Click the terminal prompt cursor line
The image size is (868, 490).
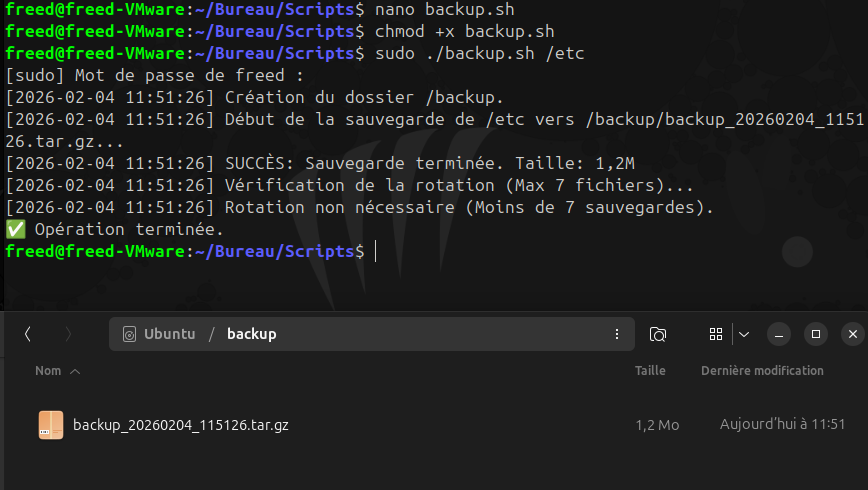click(376, 252)
